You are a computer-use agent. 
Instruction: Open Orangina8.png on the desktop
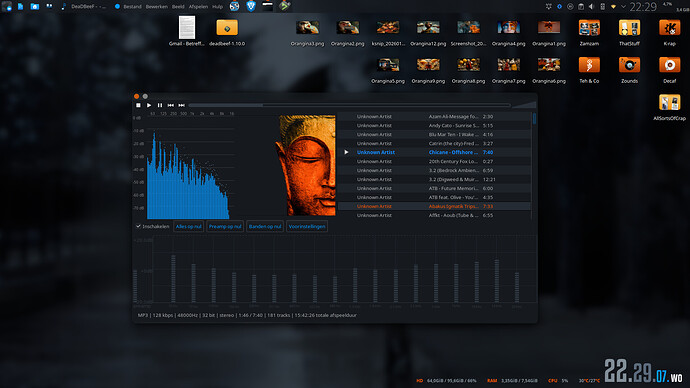coord(468,70)
